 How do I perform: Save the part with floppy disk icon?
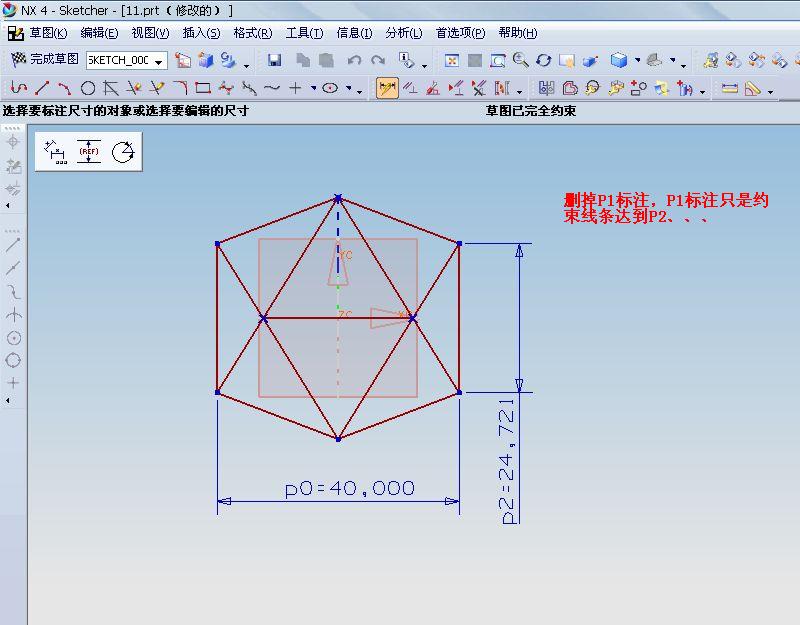(x=274, y=60)
